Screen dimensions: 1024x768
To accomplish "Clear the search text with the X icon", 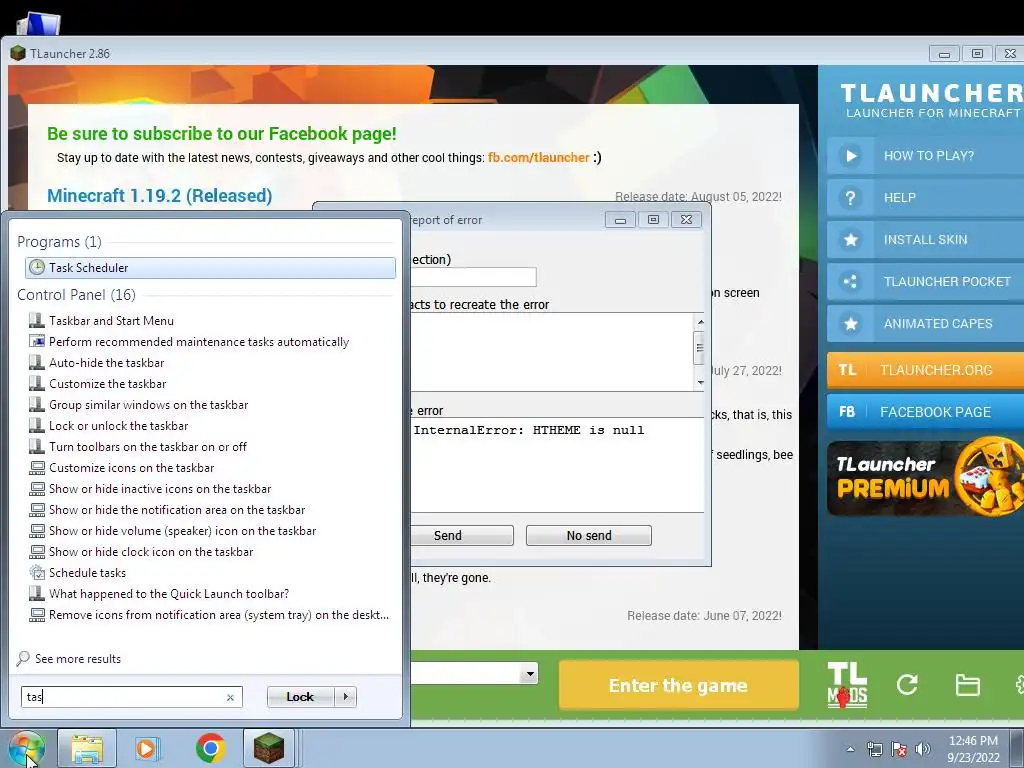I will 230,697.
